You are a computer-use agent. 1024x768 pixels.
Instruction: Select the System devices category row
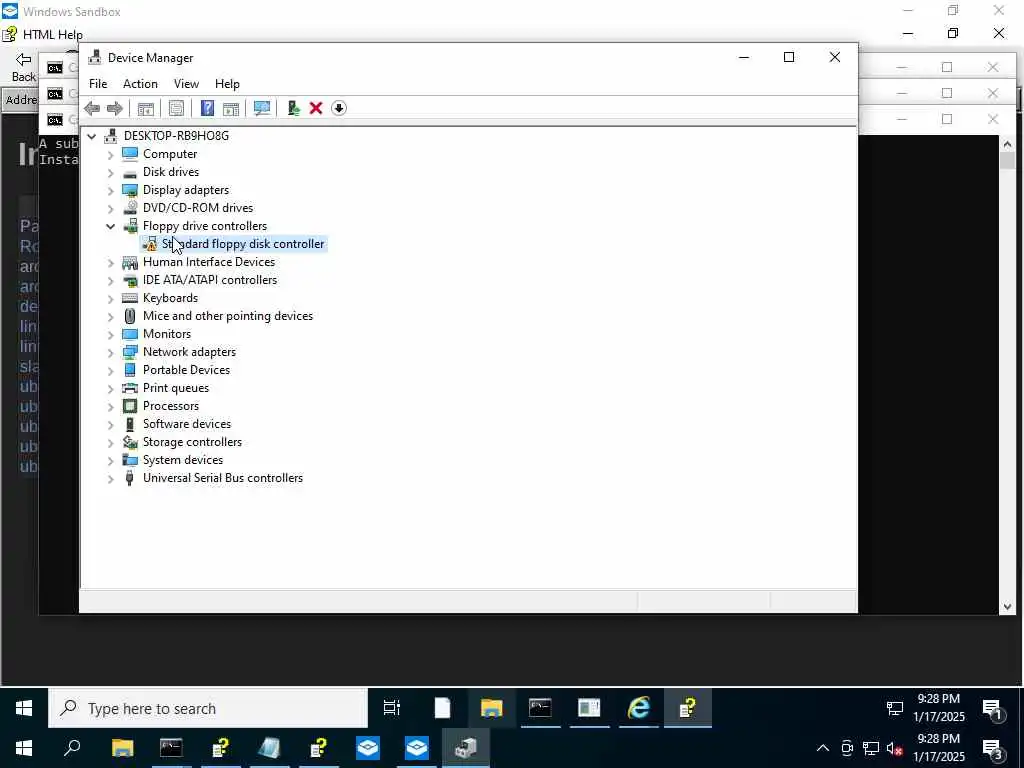[x=183, y=460]
